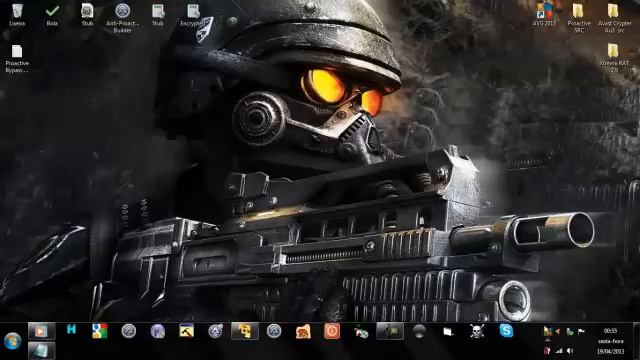Screen dimensions: 640x360
Task: Click the glassy paper icon in taskbar's lower row
Action: coord(41,350)
